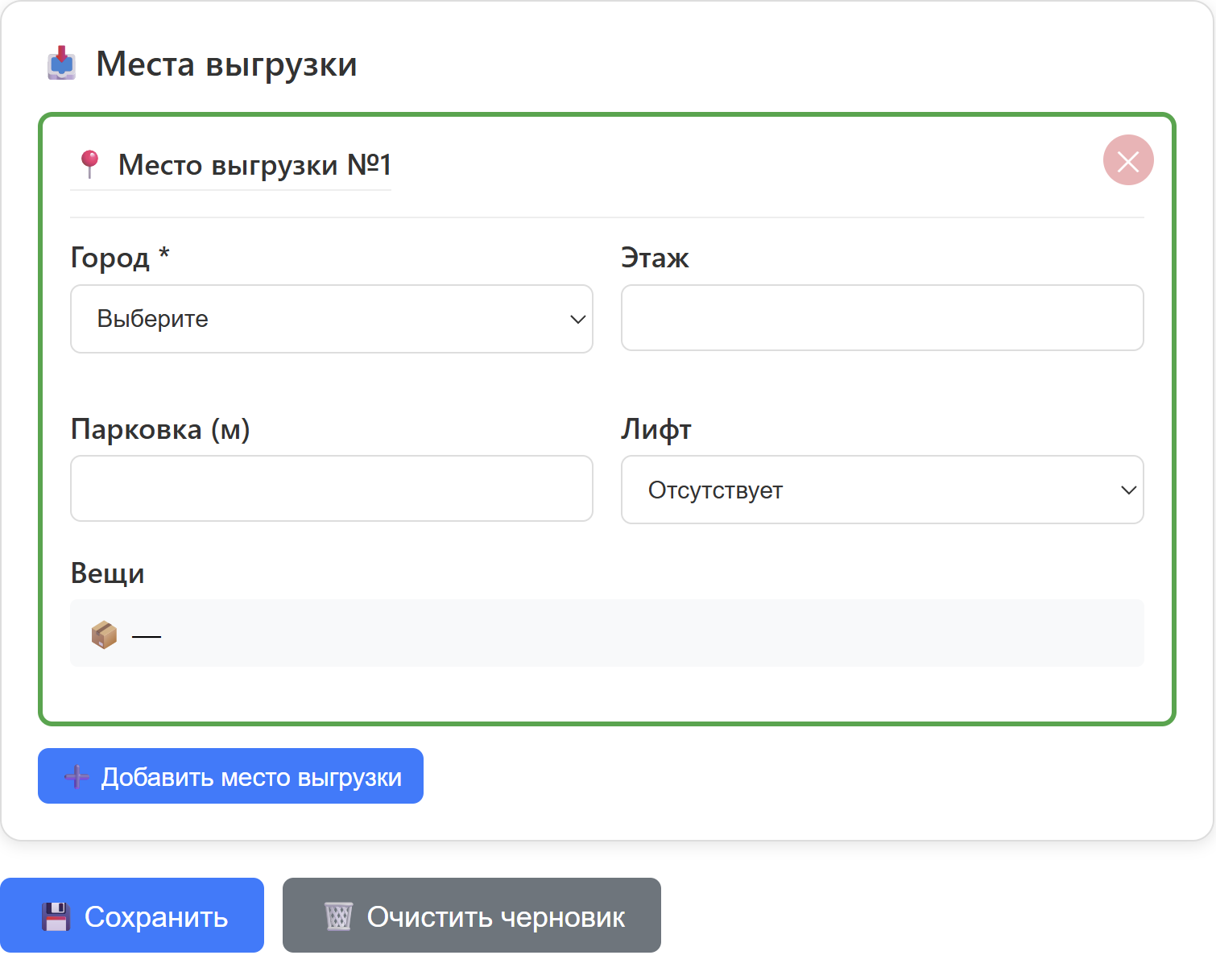Click the Сохранить button
Screen dimensions: 1216x980
point(132,916)
